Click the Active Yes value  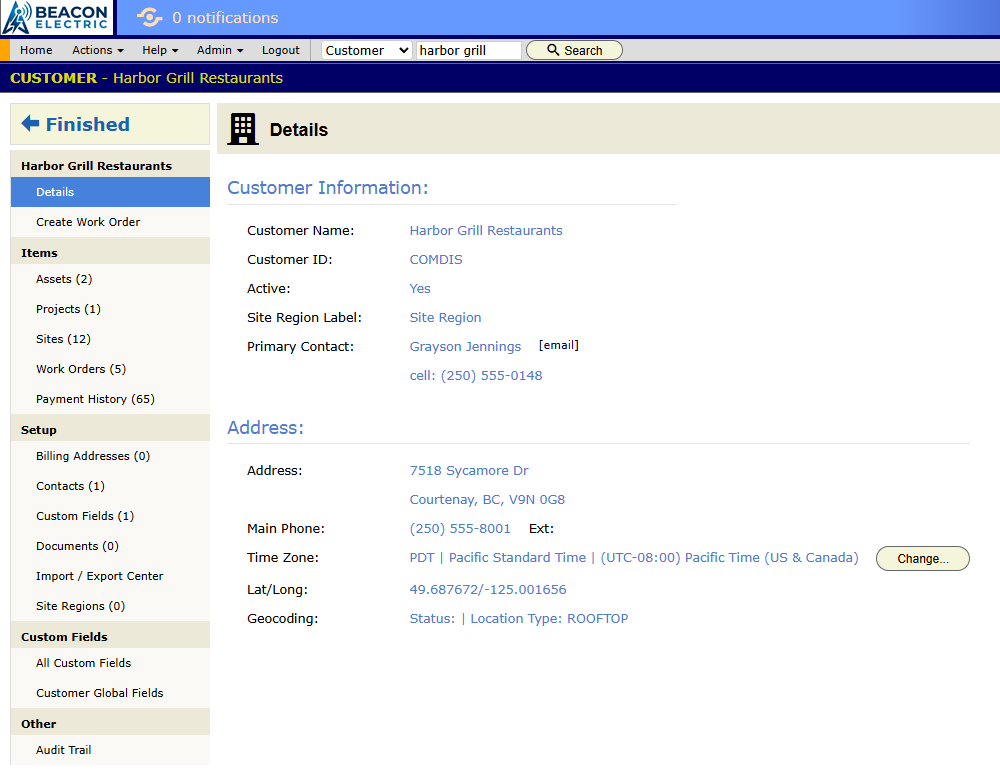click(420, 288)
